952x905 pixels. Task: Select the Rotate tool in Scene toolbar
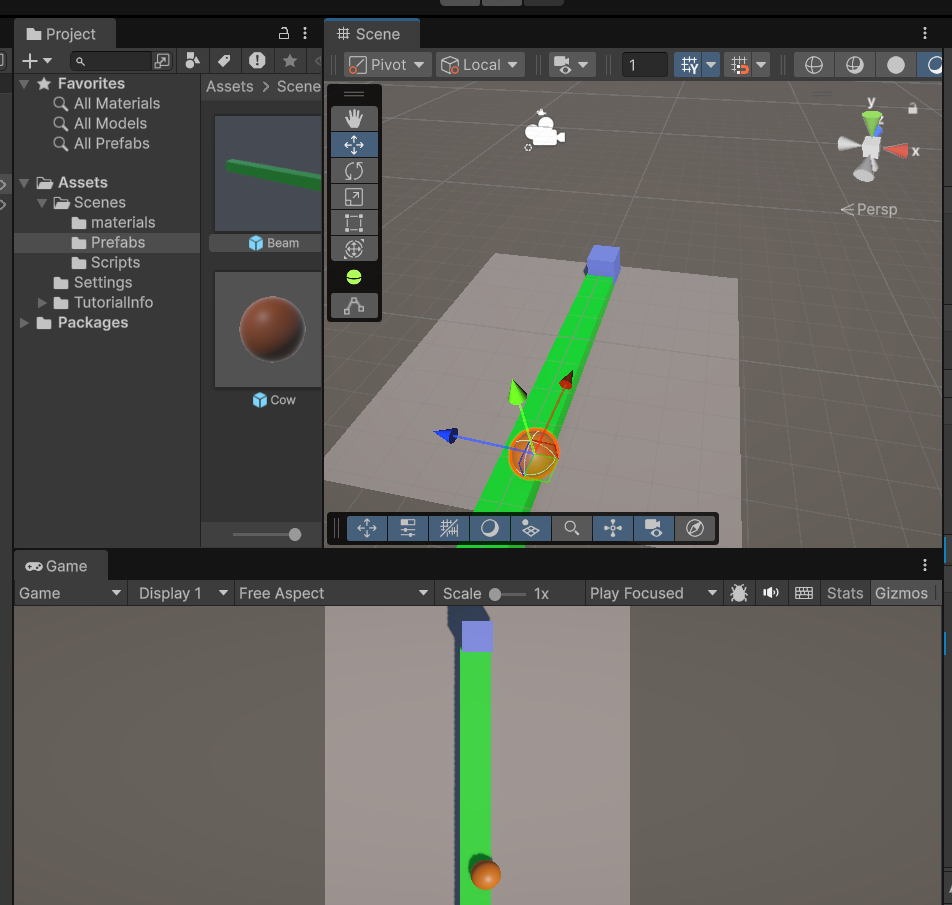point(354,171)
